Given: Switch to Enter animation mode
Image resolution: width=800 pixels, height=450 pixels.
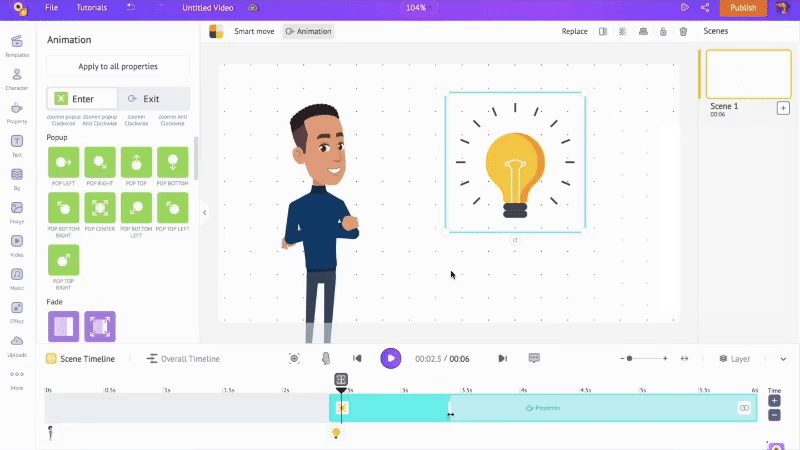Looking at the screenshot, I should click(82, 99).
